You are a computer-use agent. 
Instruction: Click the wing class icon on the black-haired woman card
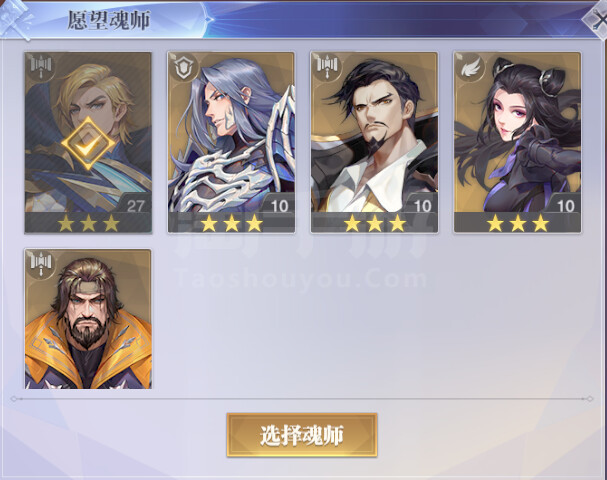pos(470,67)
